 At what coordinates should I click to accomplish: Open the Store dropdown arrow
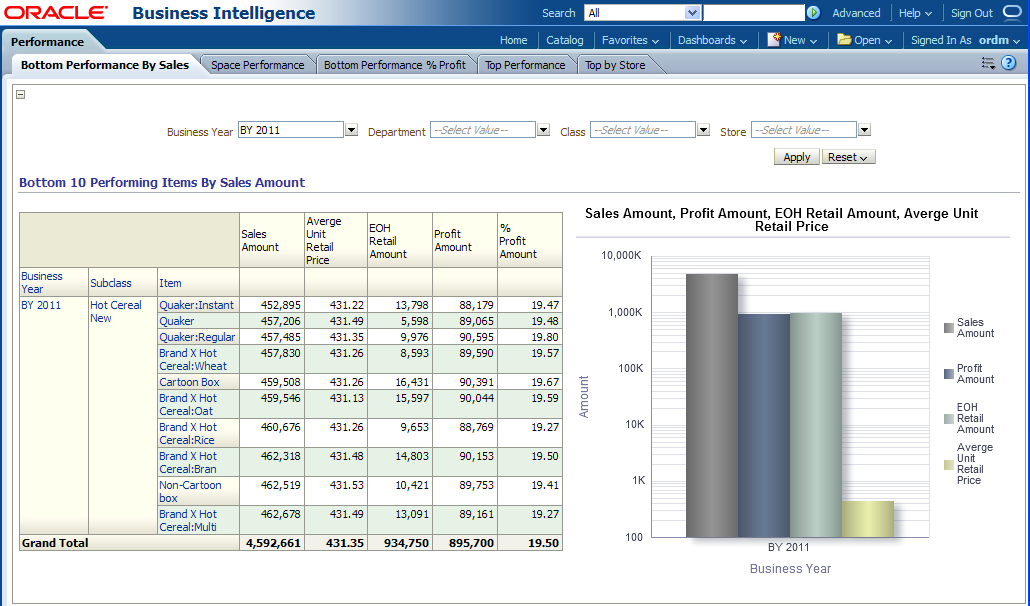point(864,130)
